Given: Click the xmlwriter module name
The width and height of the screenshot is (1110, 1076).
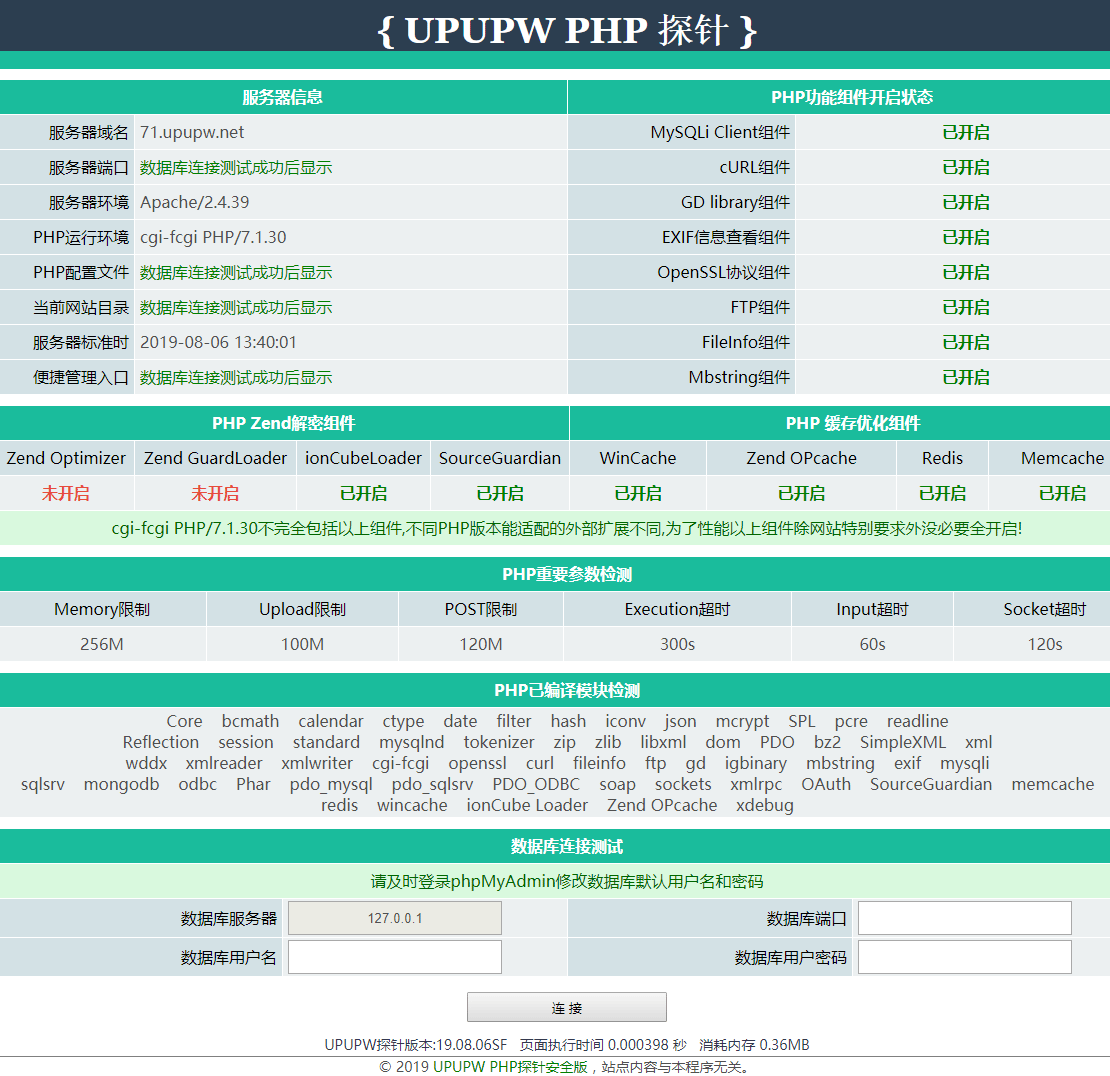Looking at the screenshot, I should coord(317,763).
